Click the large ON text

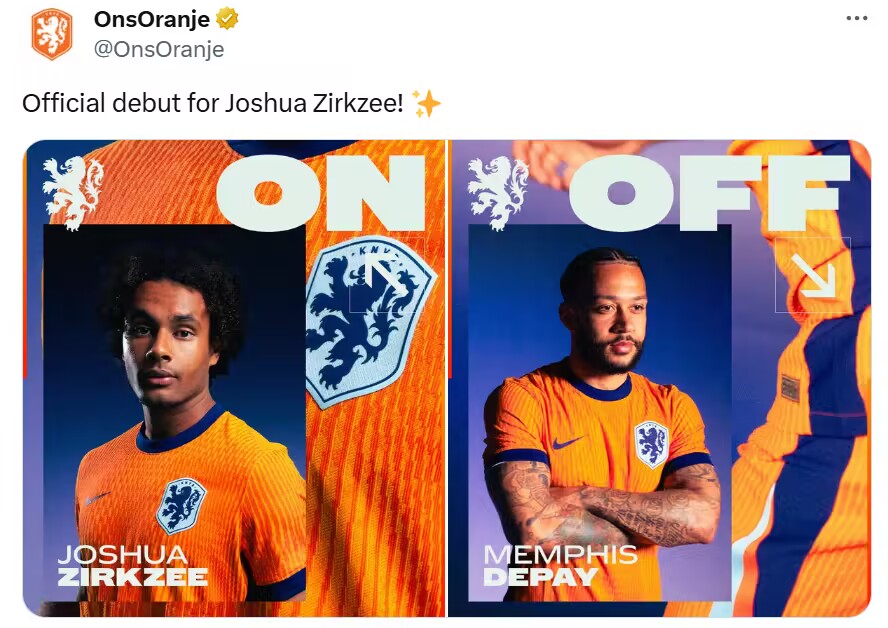(x=321, y=193)
